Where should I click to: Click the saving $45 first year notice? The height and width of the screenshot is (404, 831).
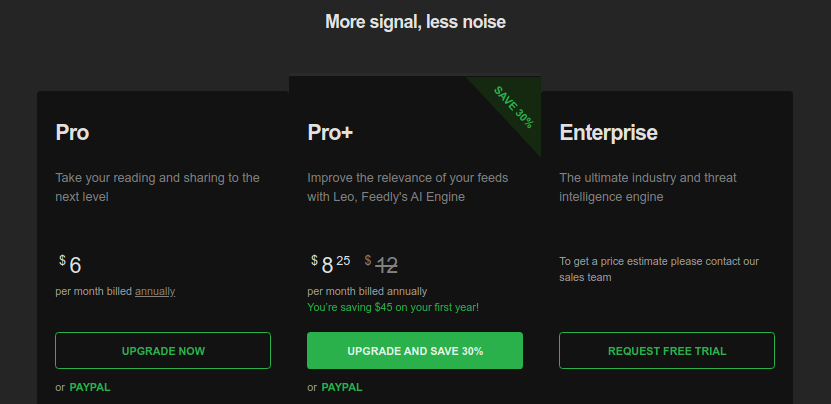[x=393, y=307]
